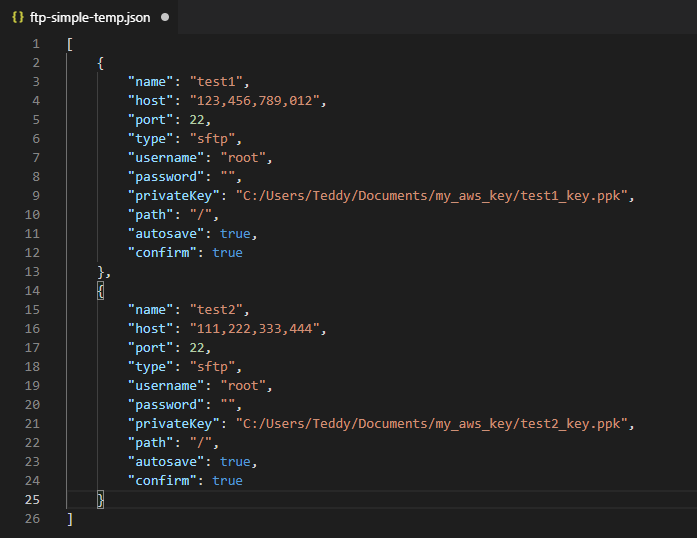Click the "password" key on line 8
697x538 pixels.
[x=166, y=177]
